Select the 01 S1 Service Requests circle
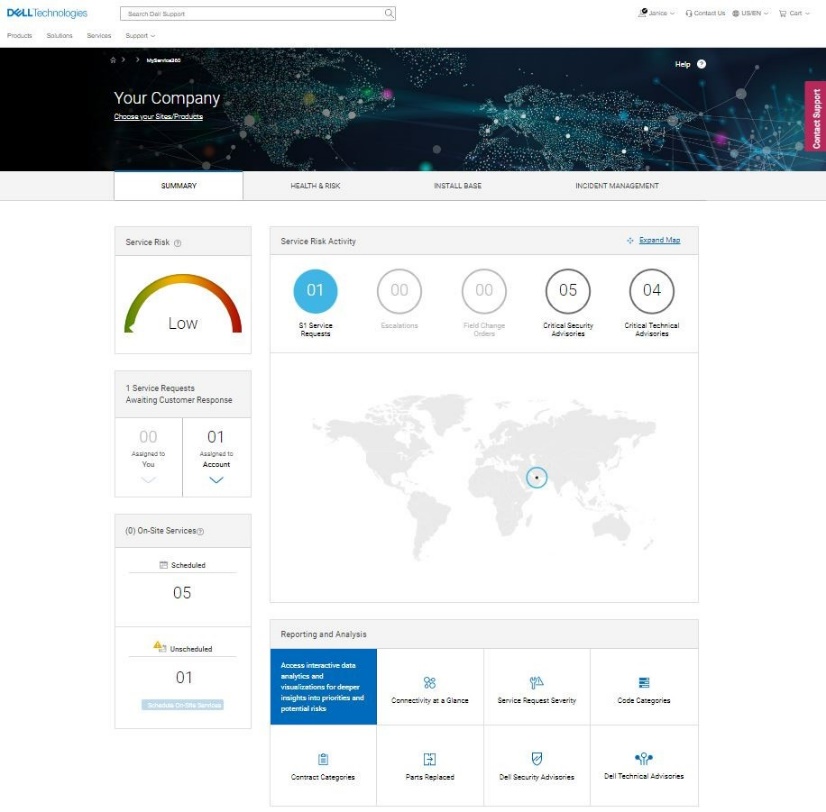The width and height of the screenshot is (826, 812). (315, 291)
